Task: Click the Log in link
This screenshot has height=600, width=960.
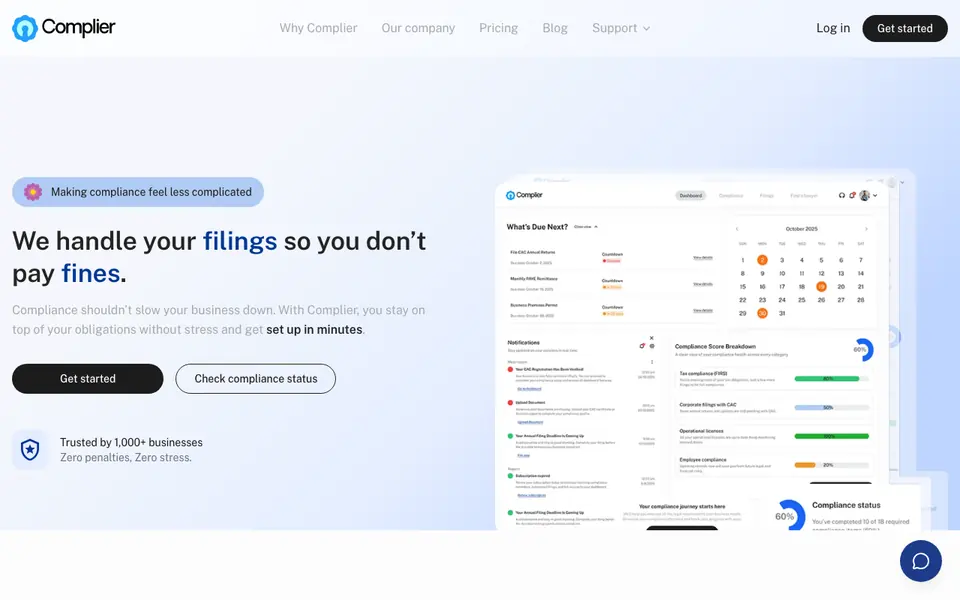Action: pos(833,28)
